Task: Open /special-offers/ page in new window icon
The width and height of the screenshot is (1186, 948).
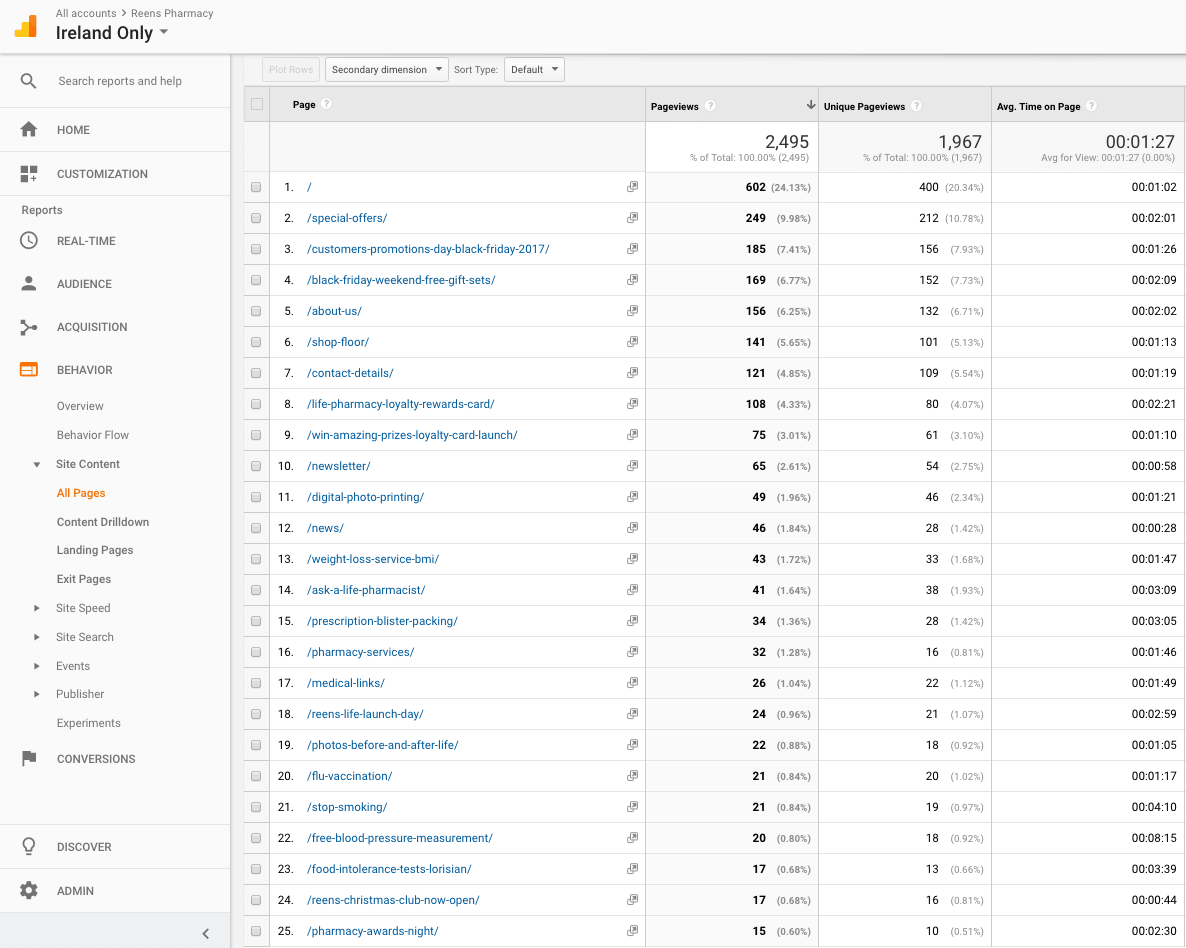Action: pos(632,218)
